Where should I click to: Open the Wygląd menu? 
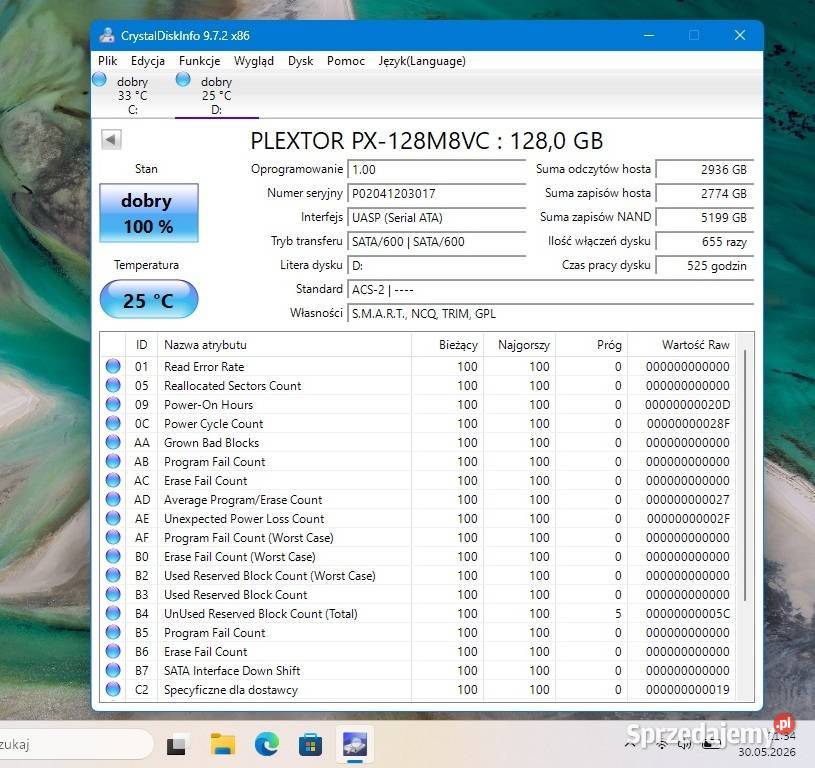pos(254,61)
